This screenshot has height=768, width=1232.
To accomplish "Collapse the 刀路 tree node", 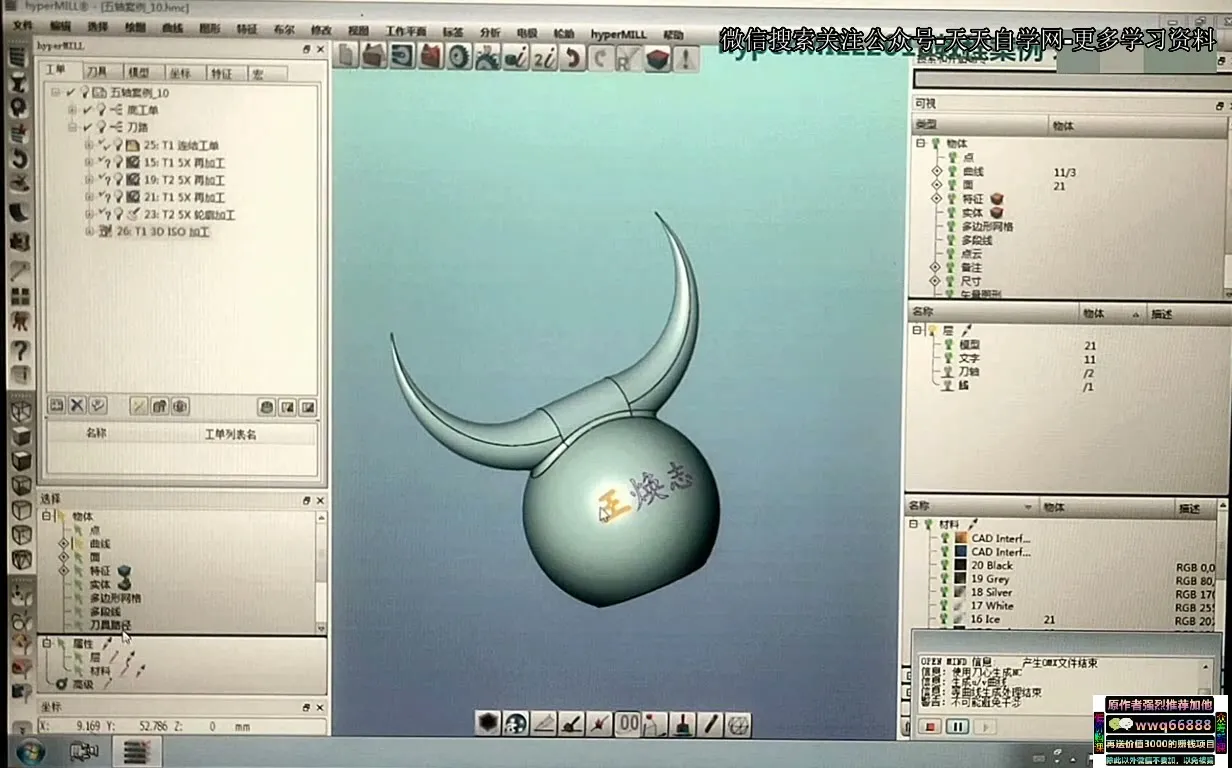I will (73, 128).
